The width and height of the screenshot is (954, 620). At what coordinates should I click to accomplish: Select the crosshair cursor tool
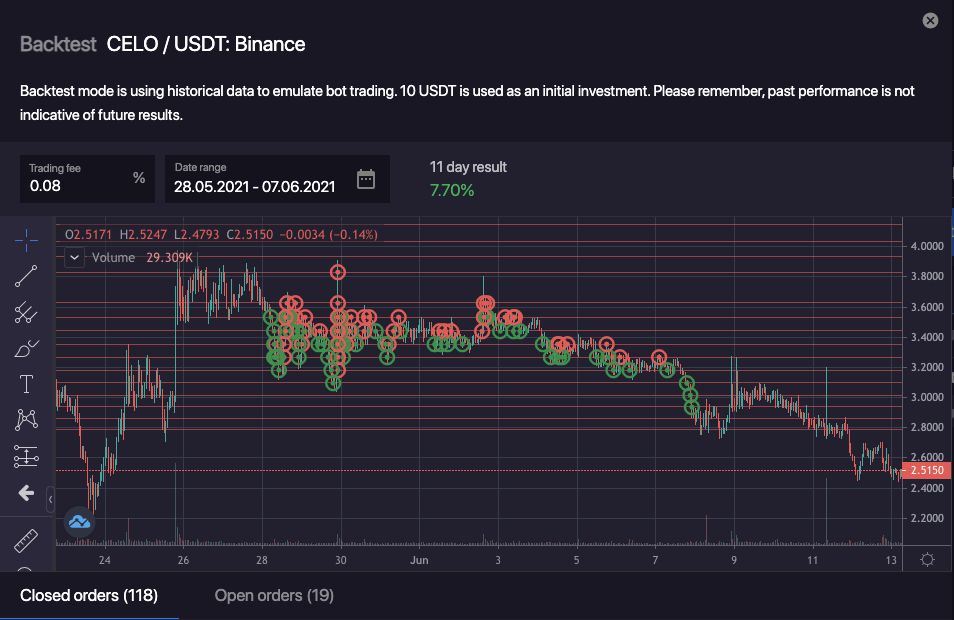coord(26,240)
